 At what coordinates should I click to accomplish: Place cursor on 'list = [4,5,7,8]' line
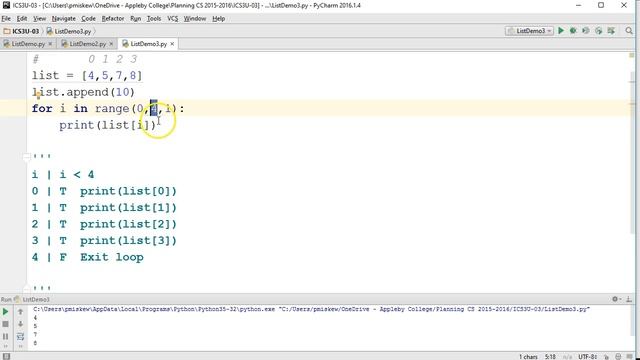87,76
